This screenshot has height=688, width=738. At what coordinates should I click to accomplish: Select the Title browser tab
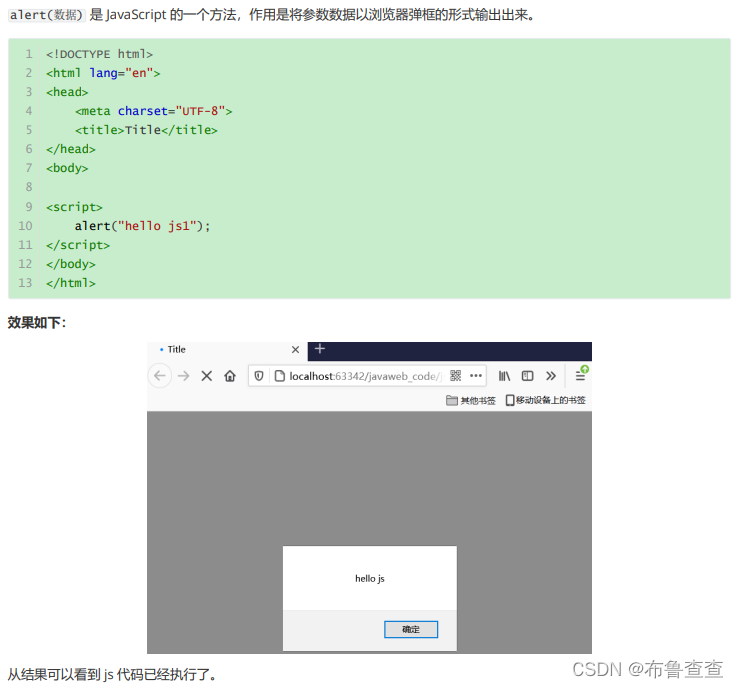click(x=227, y=351)
